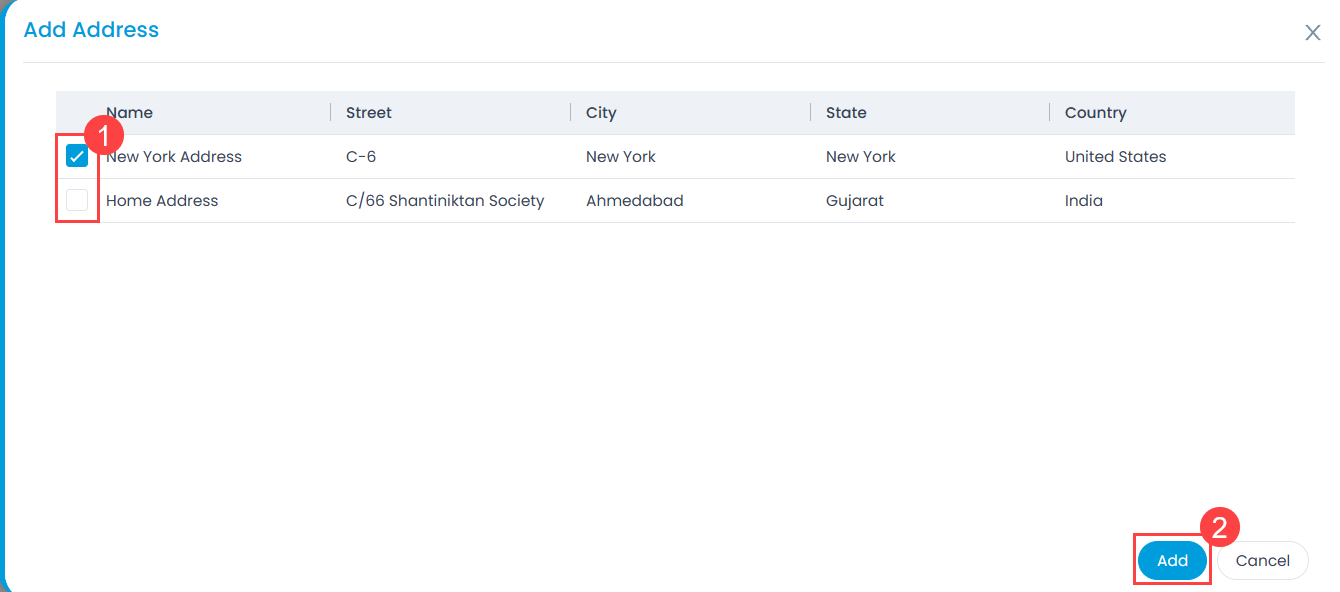Image resolution: width=1340 pixels, height=592 pixels.
Task: Click the Add Address dialog title
Action: click(x=91, y=30)
